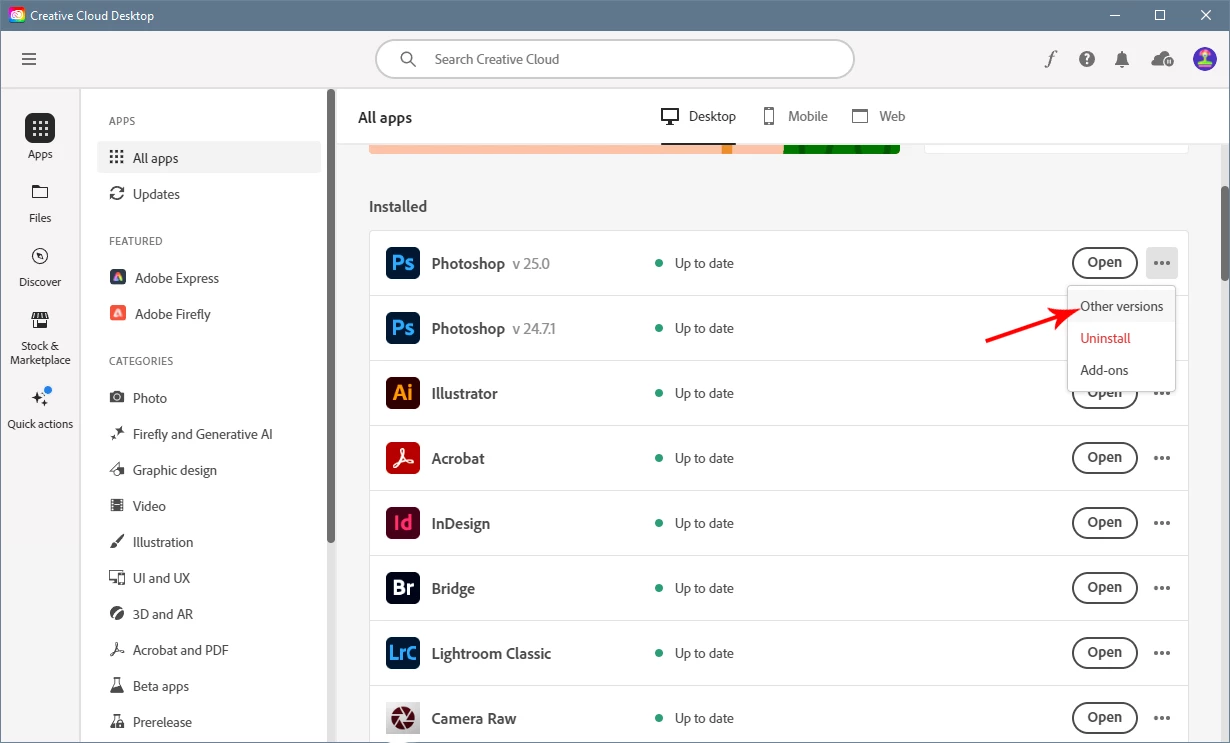Open more options for Acrobat
The height and width of the screenshot is (743, 1230).
pyautogui.click(x=1162, y=458)
